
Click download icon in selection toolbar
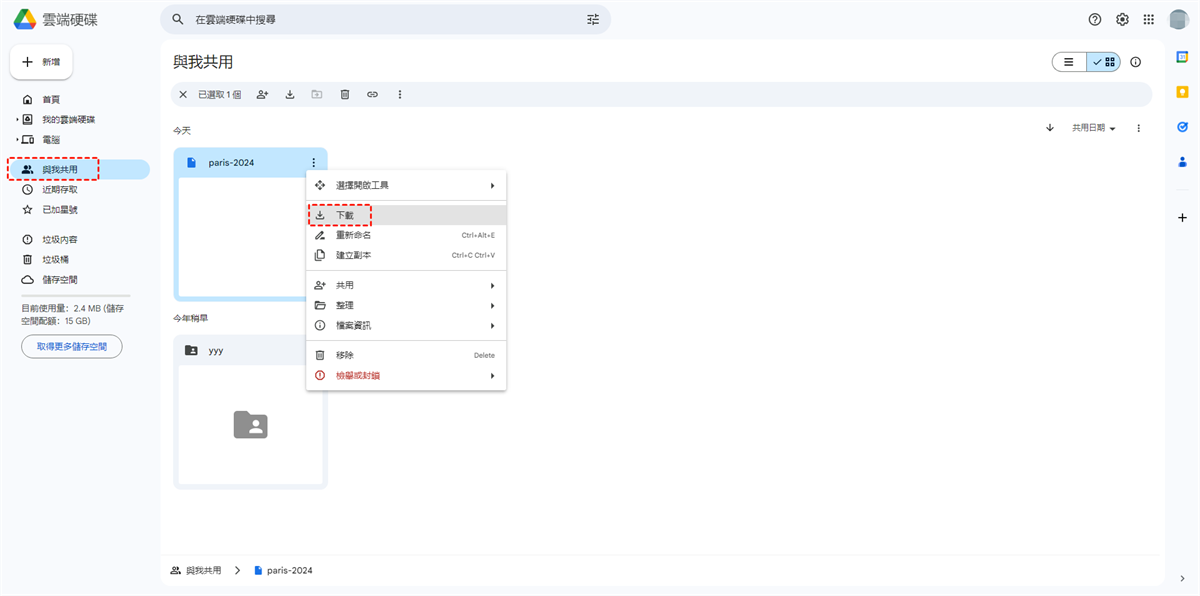[x=290, y=94]
